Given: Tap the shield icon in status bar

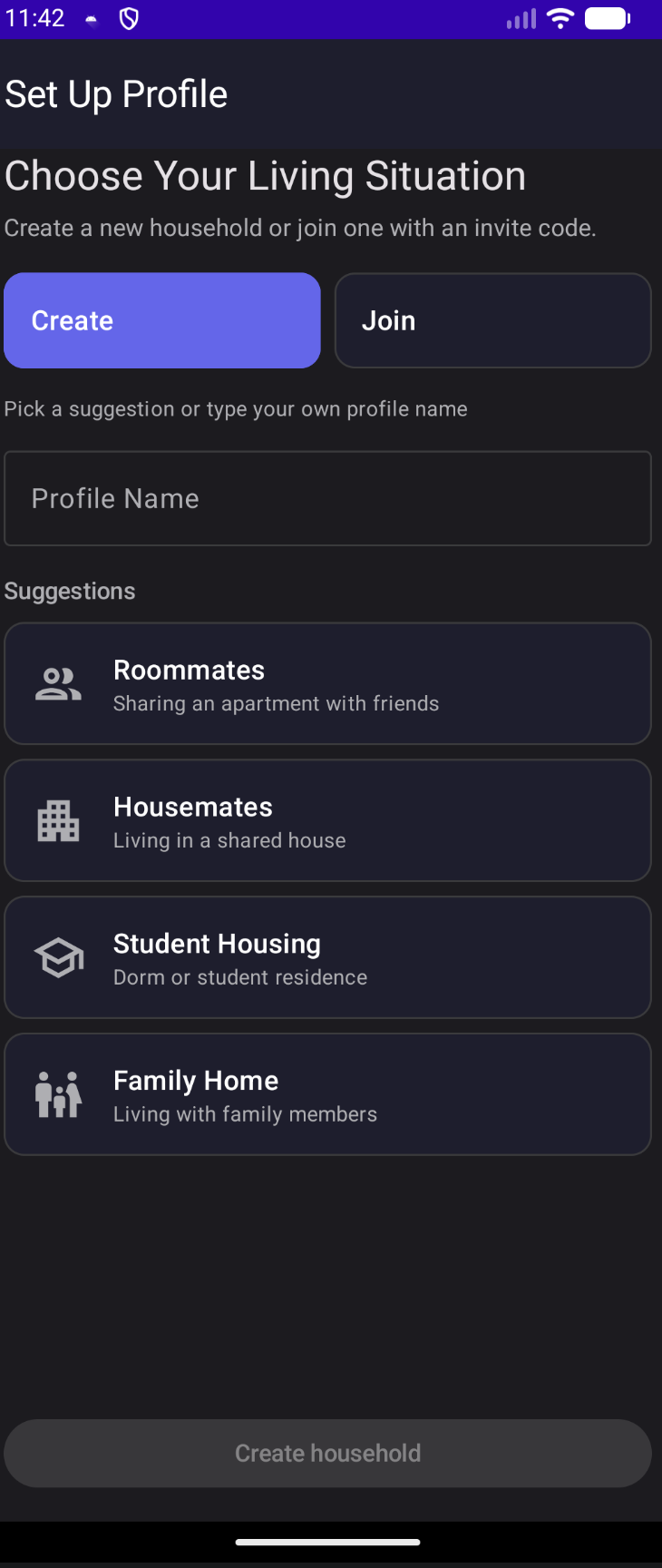Looking at the screenshot, I should coord(129,18).
